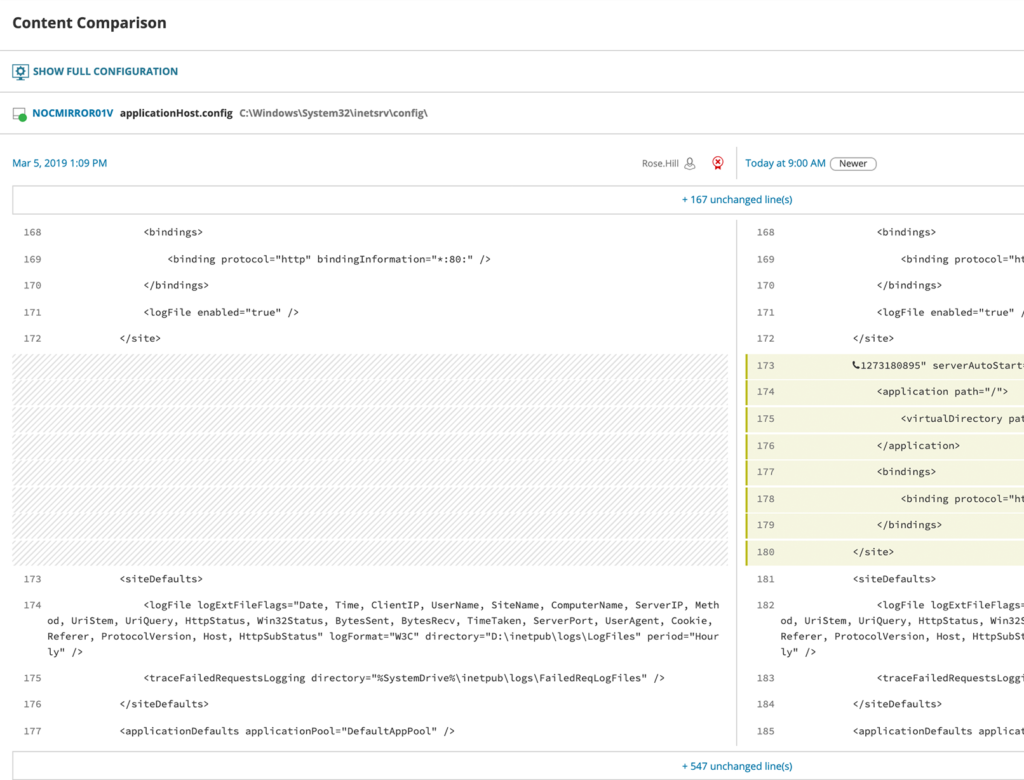The image size is (1024, 780).
Task: Click the Rose.Hill user name
Action: [660, 163]
